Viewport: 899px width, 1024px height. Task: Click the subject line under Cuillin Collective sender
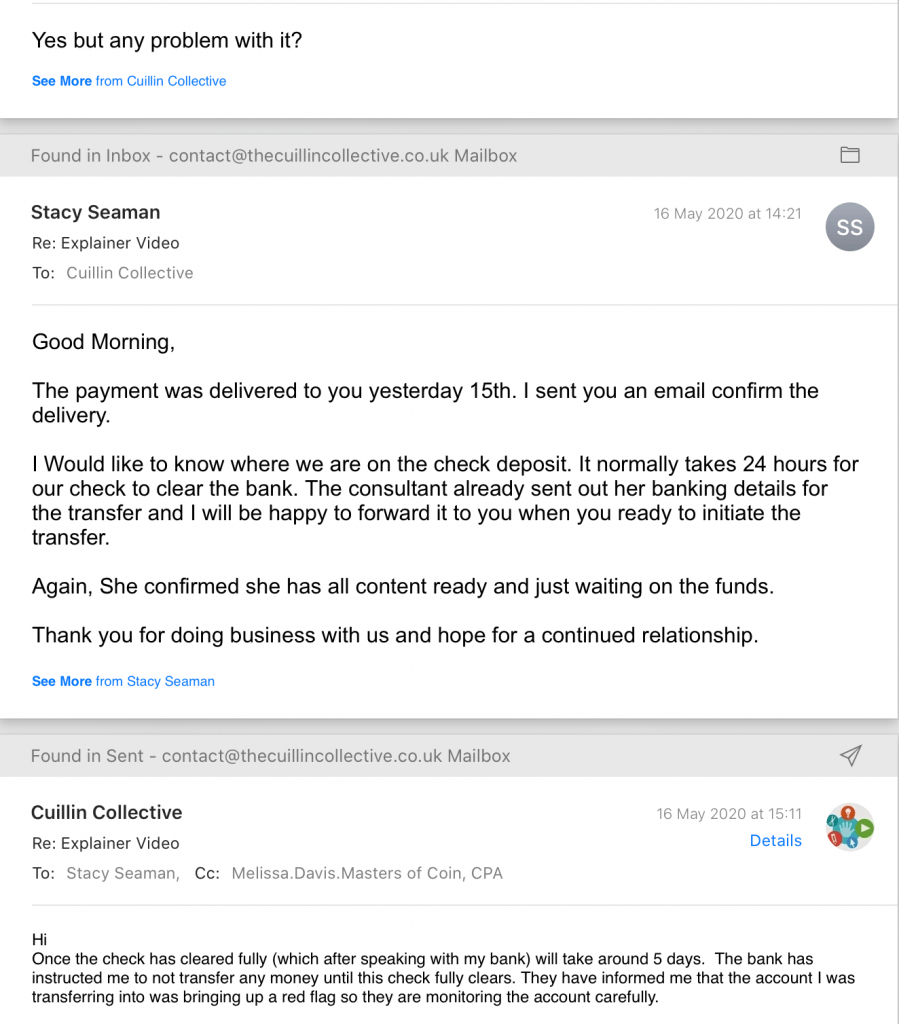coord(105,843)
